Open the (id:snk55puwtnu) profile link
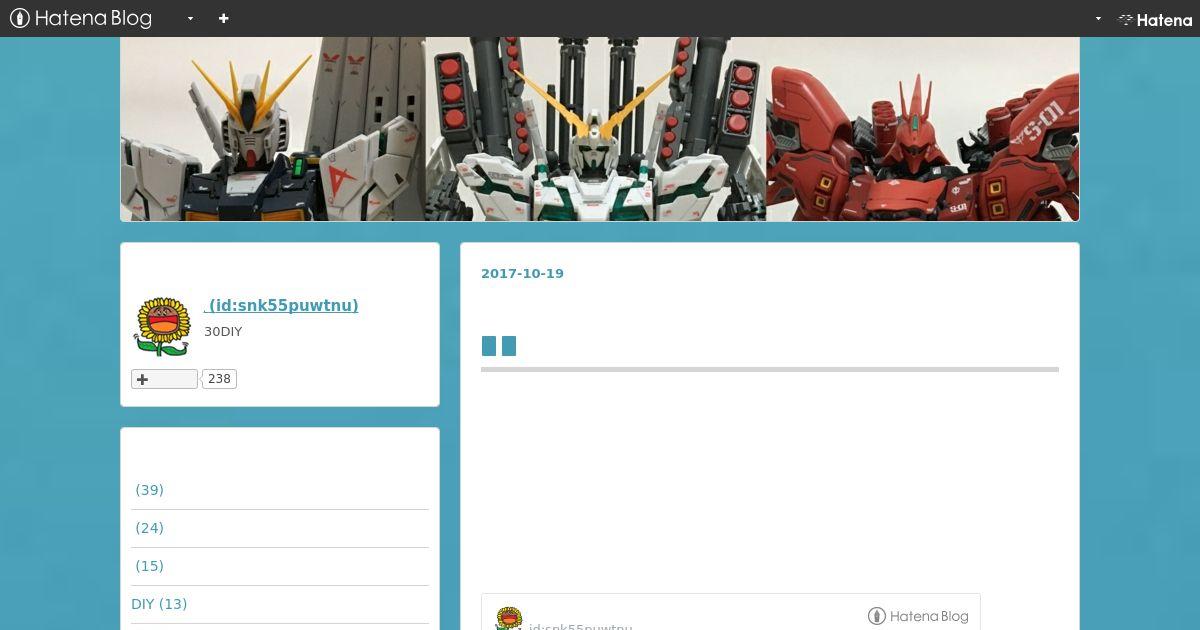 coord(281,305)
